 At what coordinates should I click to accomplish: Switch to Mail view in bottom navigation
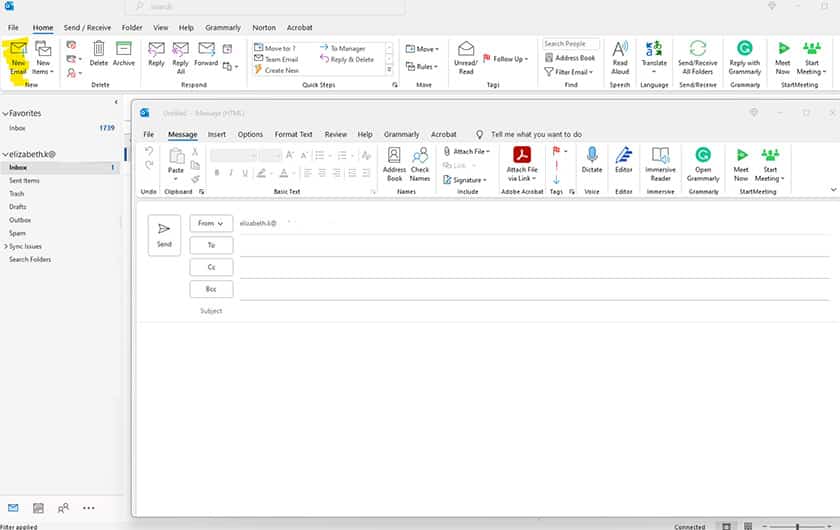tap(13, 507)
